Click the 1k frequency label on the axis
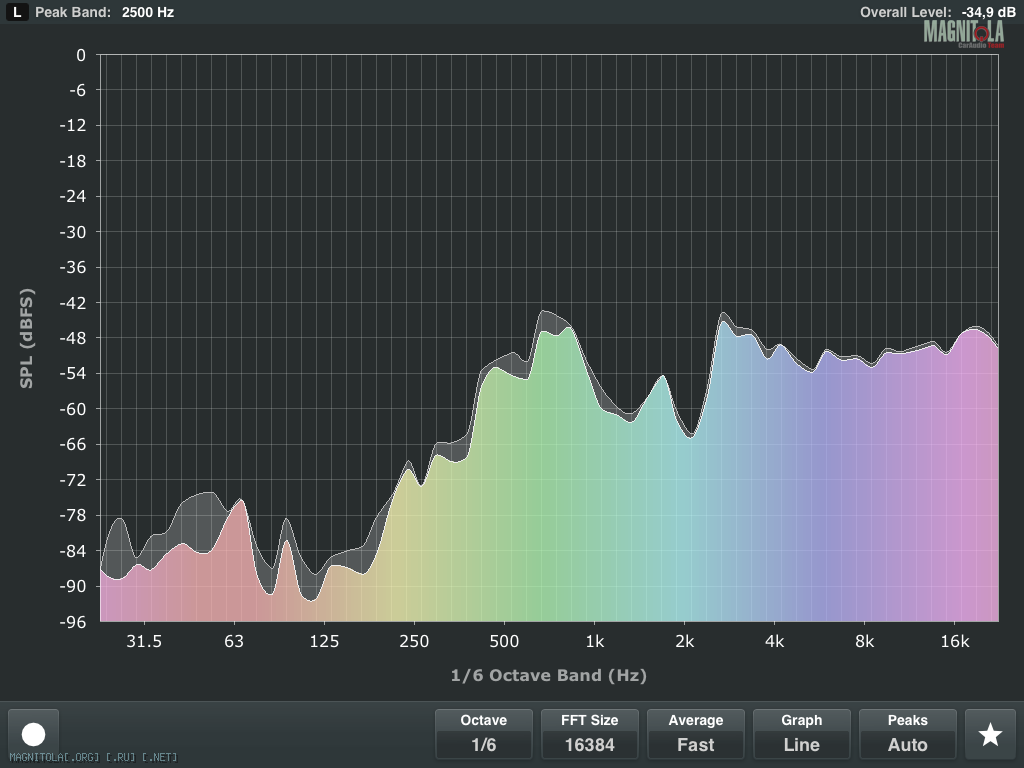The height and width of the screenshot is (768, 1024). point(594,641)
